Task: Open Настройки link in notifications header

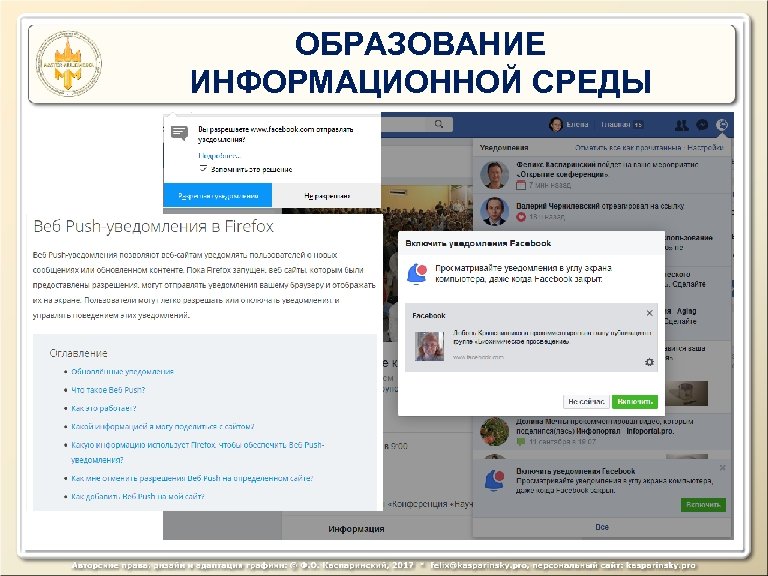Action: point(706,147)
